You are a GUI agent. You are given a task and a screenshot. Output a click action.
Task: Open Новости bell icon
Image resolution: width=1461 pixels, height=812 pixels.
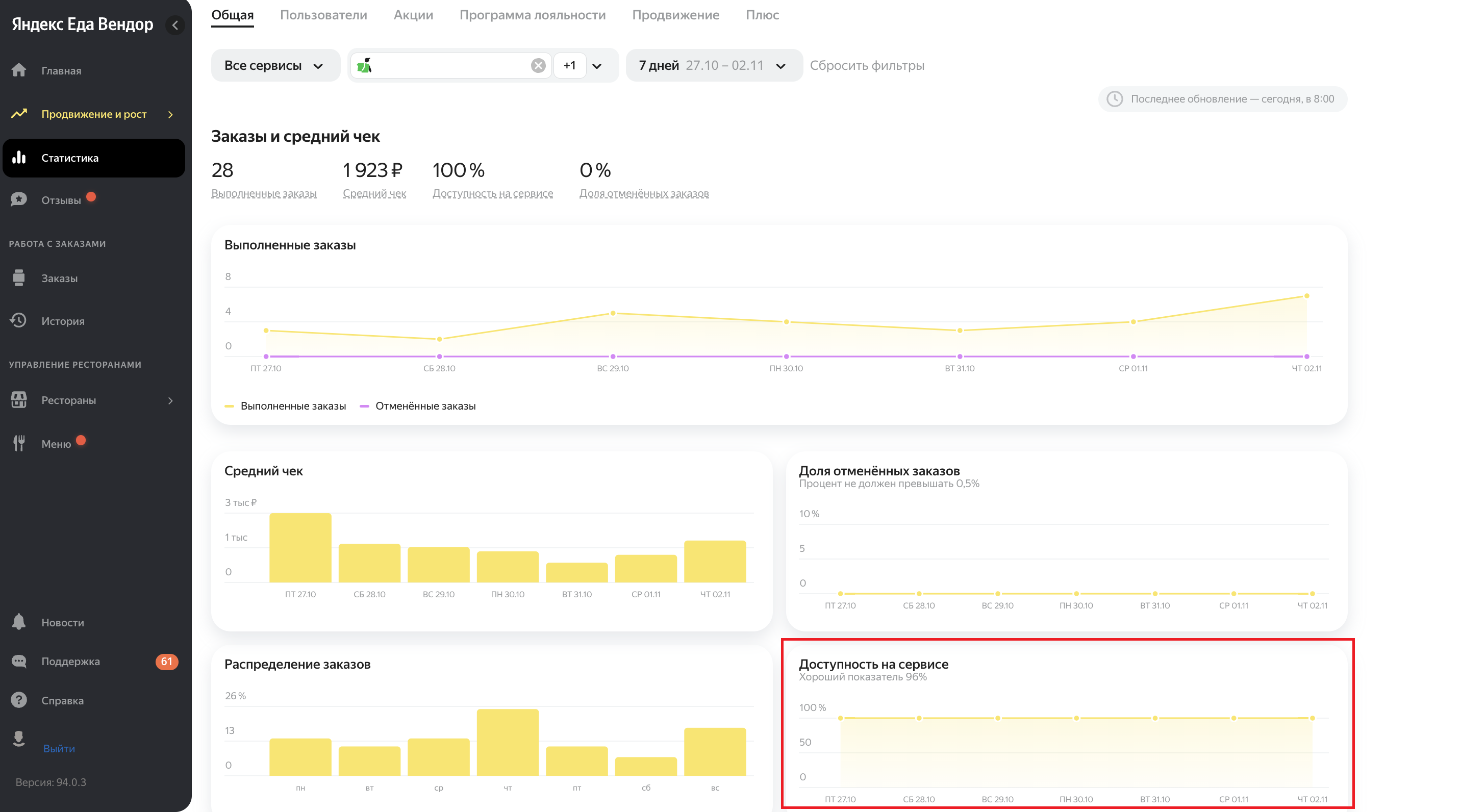pyautogui.click(x=19, y=622)
